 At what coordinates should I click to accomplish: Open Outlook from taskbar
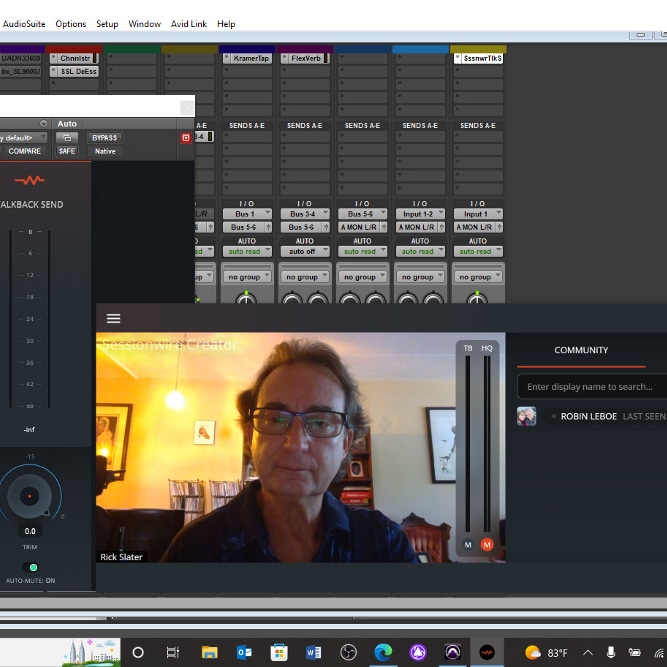pos(244,652)
